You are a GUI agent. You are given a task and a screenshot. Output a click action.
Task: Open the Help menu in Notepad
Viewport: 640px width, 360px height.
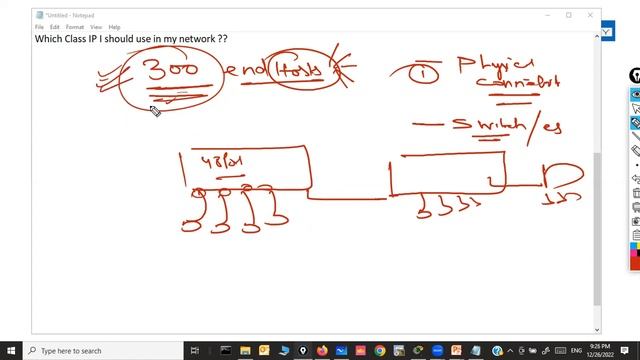pos(114,27)
